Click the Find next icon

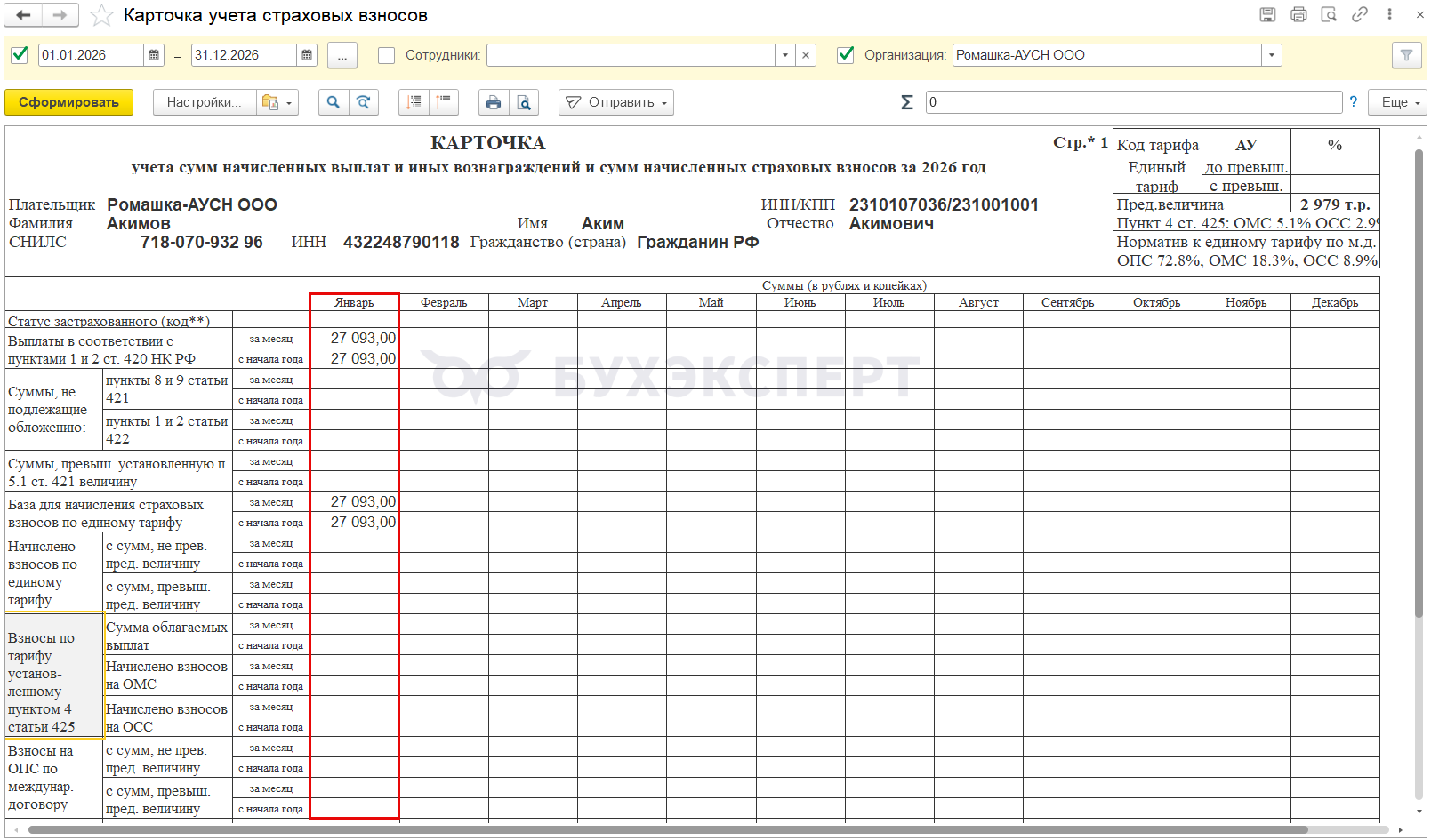[x=364, y=102]
